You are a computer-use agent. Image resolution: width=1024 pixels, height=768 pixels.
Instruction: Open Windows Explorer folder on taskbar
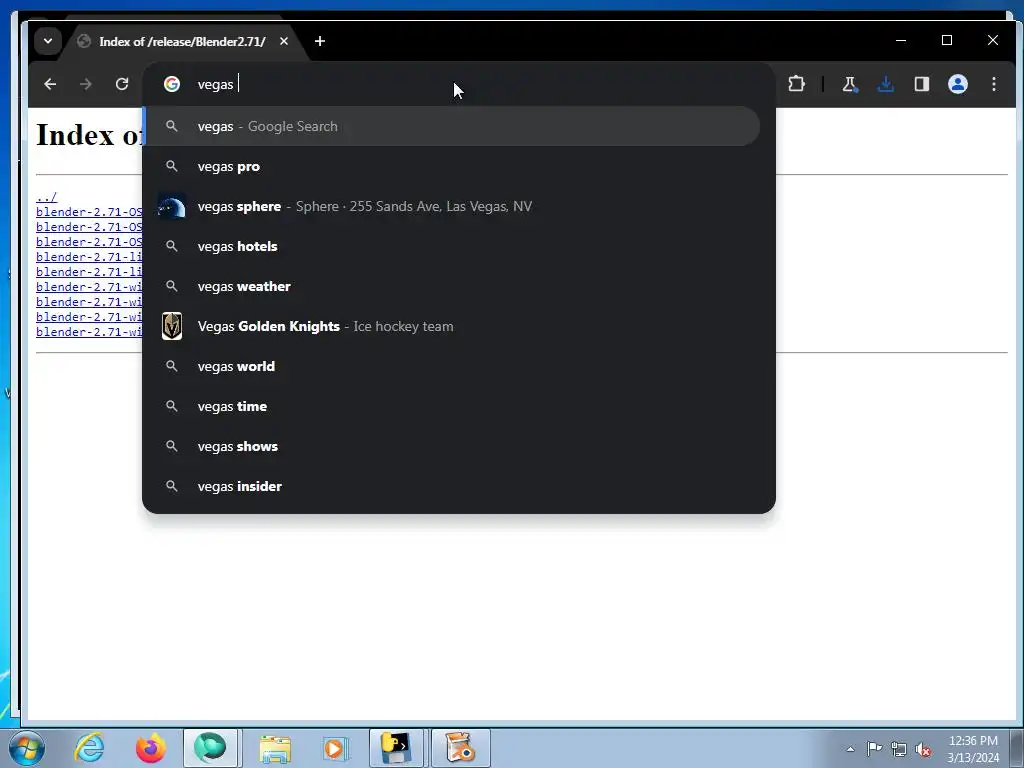[x=275, y=748]
